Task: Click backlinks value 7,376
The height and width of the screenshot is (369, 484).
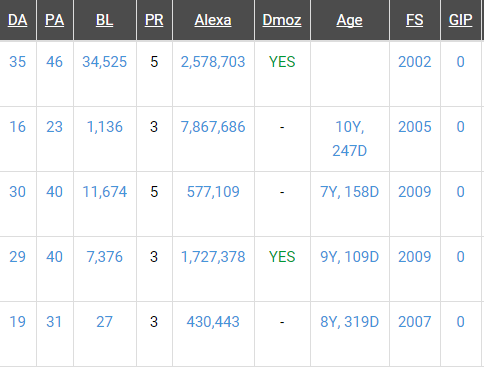Action: 105,257
